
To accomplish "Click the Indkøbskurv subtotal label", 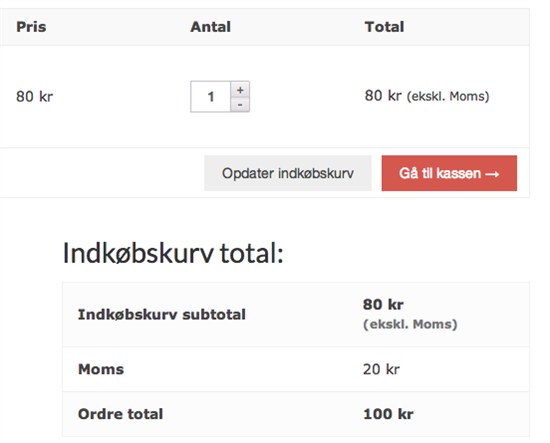I will point(162,314).
